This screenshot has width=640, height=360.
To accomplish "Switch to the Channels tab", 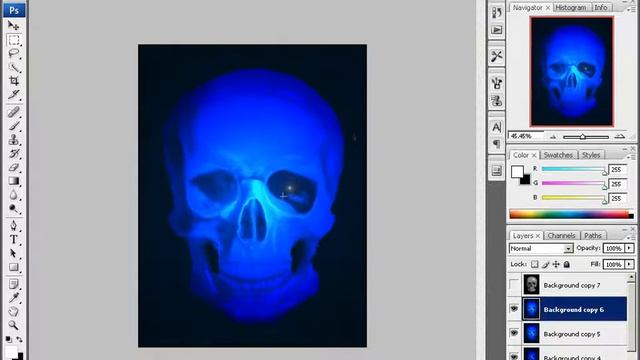I will pyautogui.click(x=561, y=236).
